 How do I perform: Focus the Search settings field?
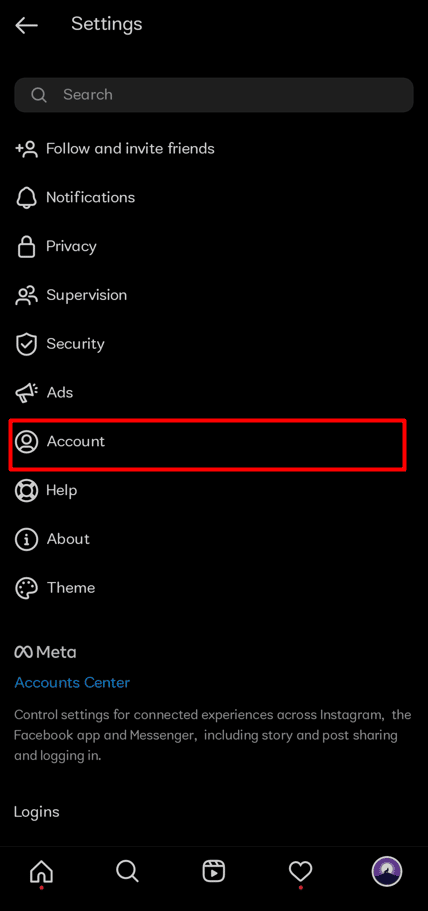point(214,95)
